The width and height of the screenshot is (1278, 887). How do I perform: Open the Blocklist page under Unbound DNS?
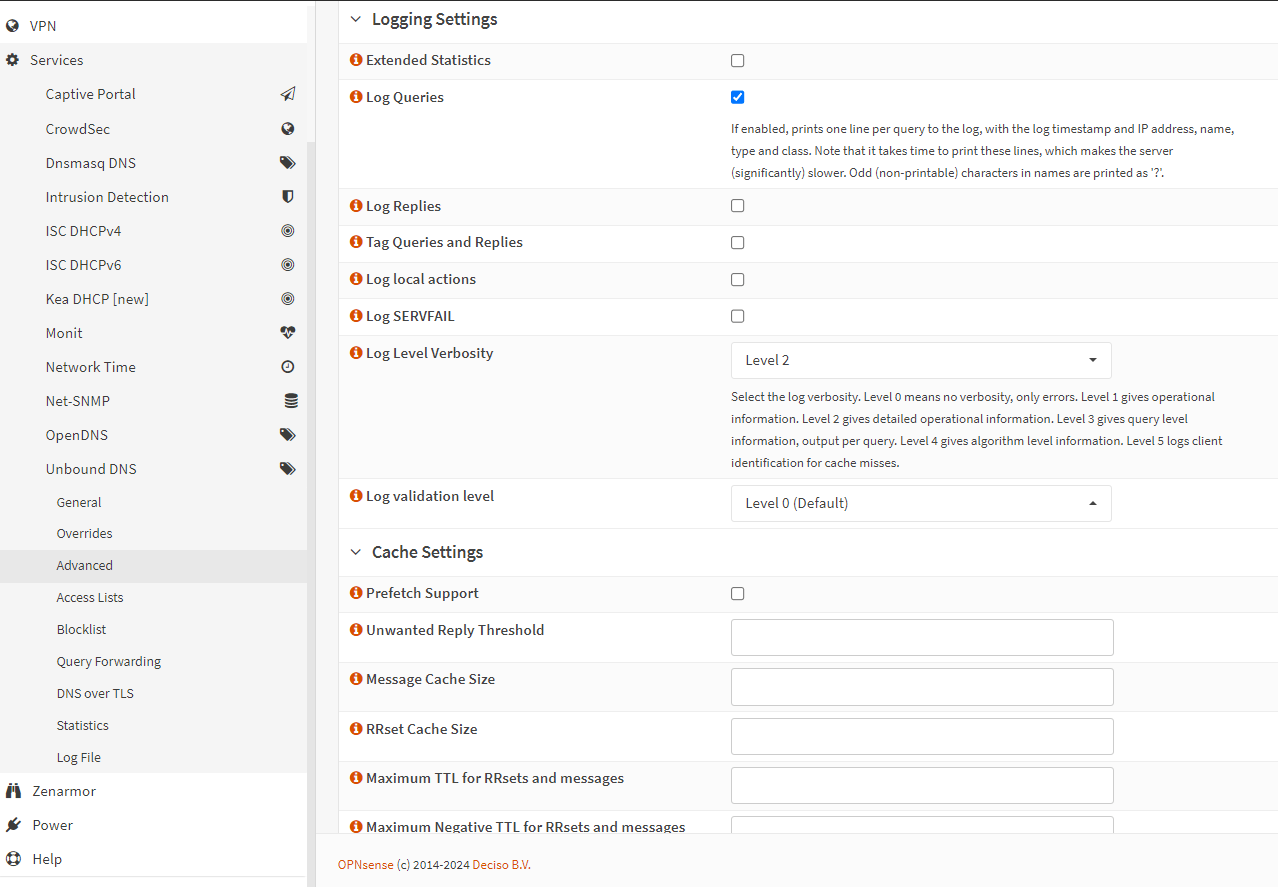[x=81, y=629]
